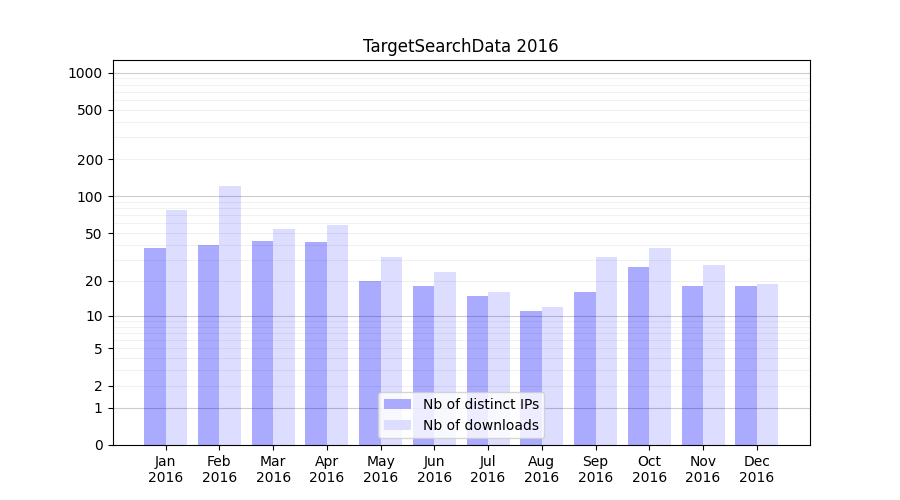
Task: Click the 1000 y-axis tick label
Action: click(x=85, y=73)
